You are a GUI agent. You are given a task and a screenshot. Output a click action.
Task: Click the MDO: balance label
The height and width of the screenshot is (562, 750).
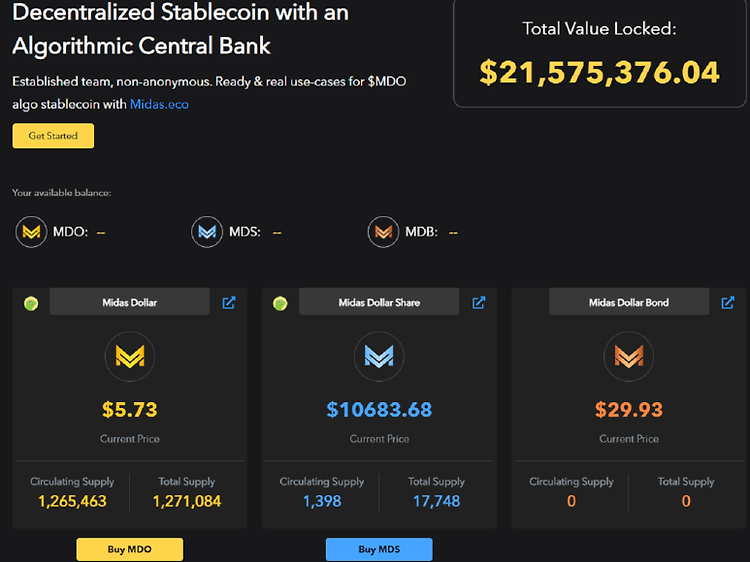[70, 232]
